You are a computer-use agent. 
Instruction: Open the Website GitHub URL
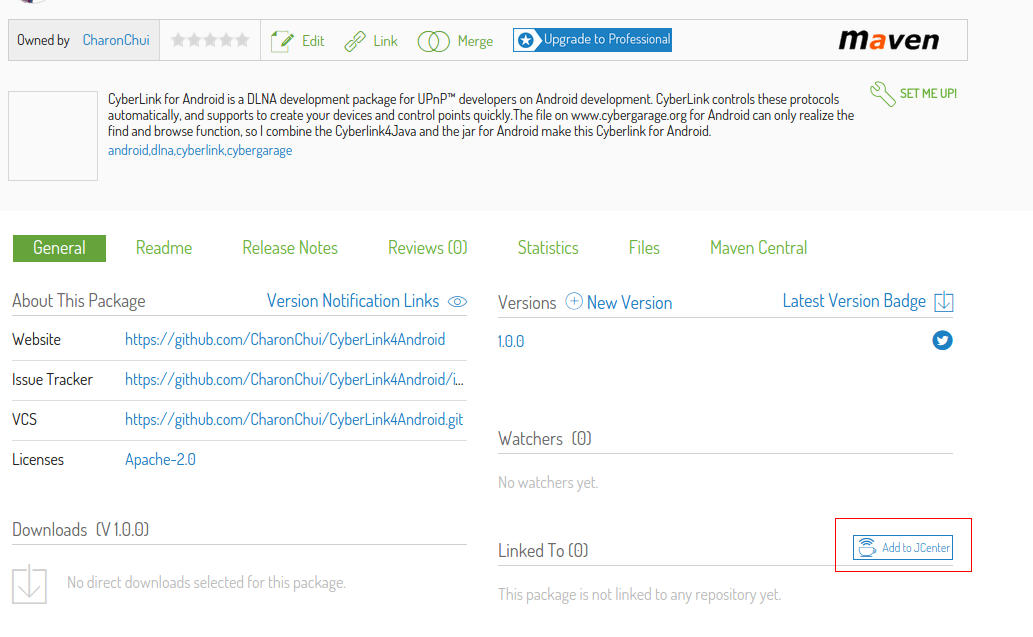(x=285, y=339)
